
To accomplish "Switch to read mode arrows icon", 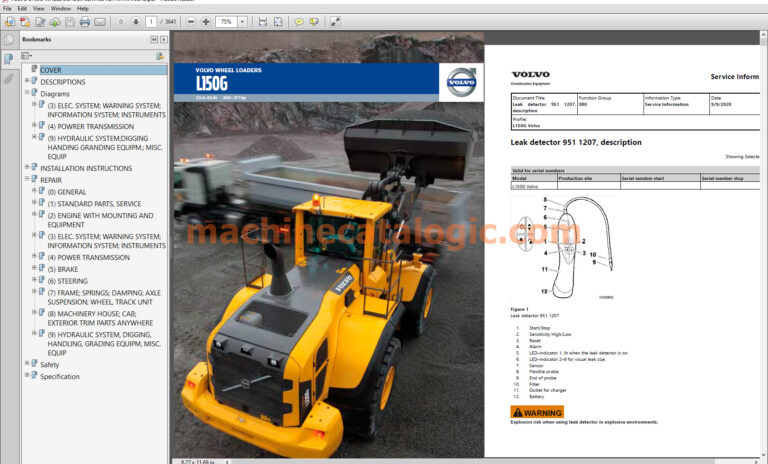I will pos(336,22).
